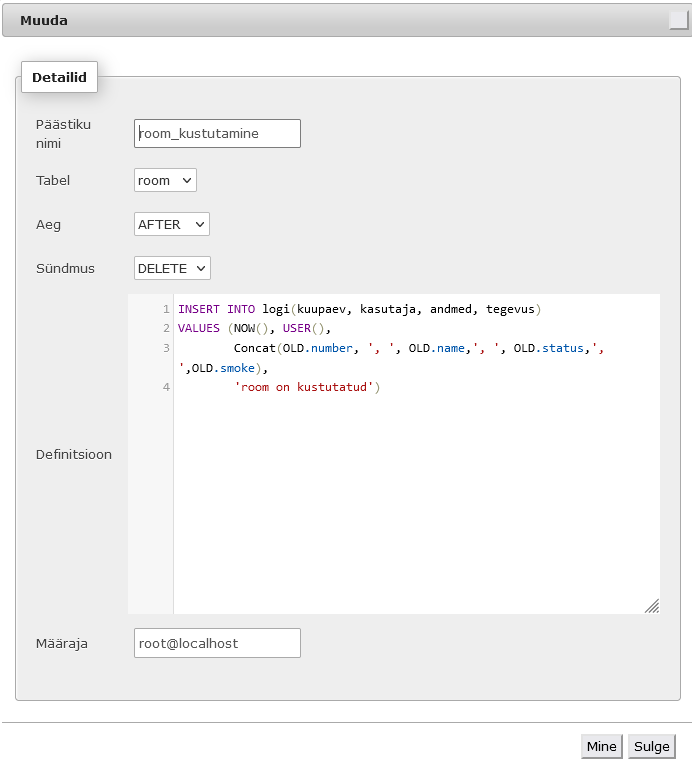Click the Concat function on line 3

coord(254,348)
